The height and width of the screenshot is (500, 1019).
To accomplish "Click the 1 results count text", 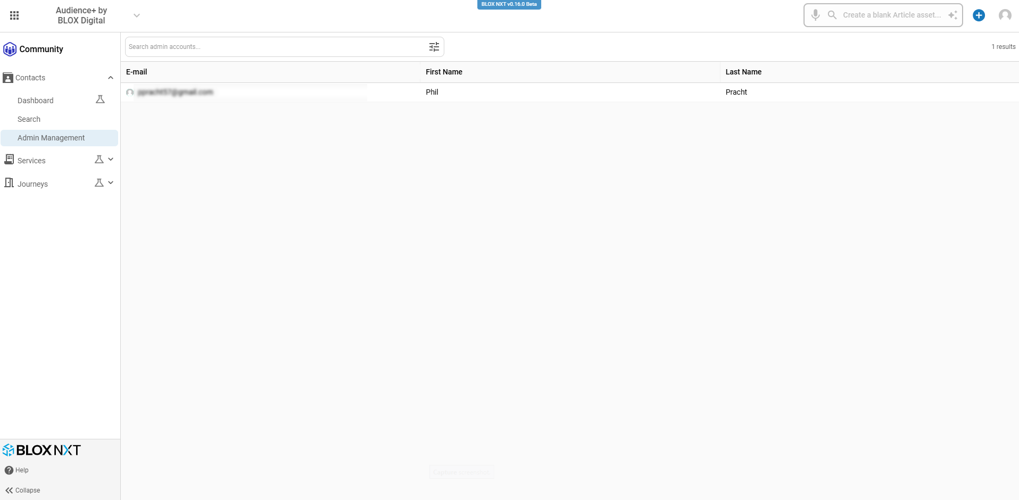I will coord(1003,47).
